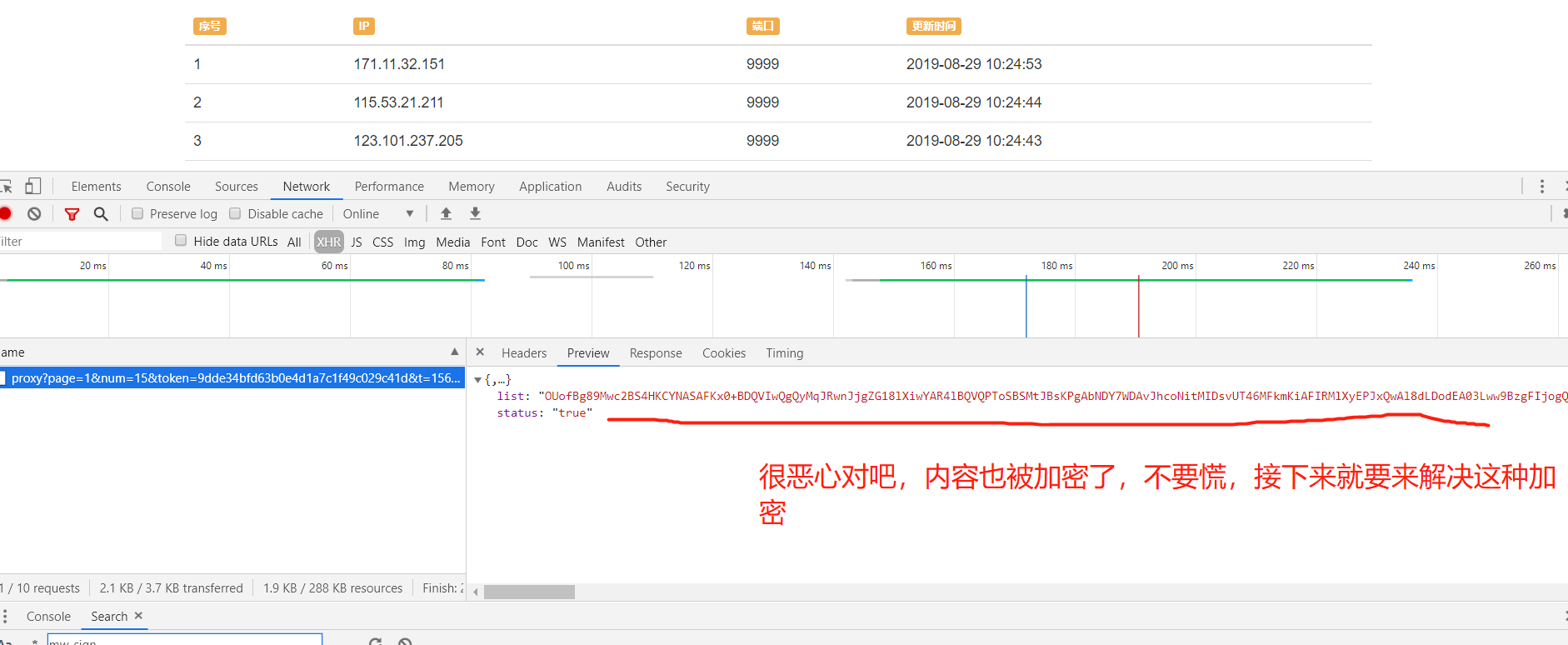Switch to the Console panel

click(168, 187)
